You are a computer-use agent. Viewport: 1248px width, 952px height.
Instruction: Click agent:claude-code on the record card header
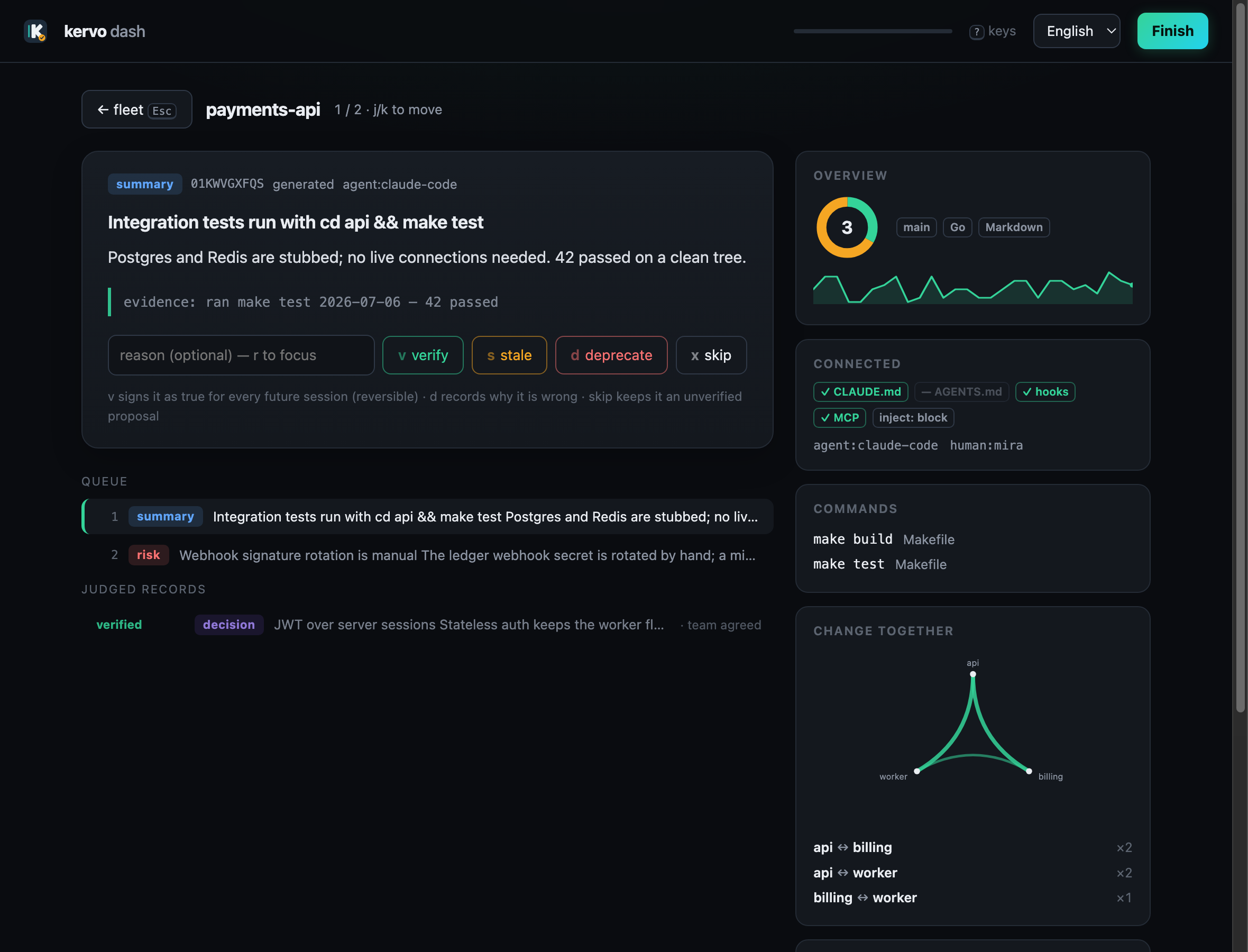[x=399, y=184]
